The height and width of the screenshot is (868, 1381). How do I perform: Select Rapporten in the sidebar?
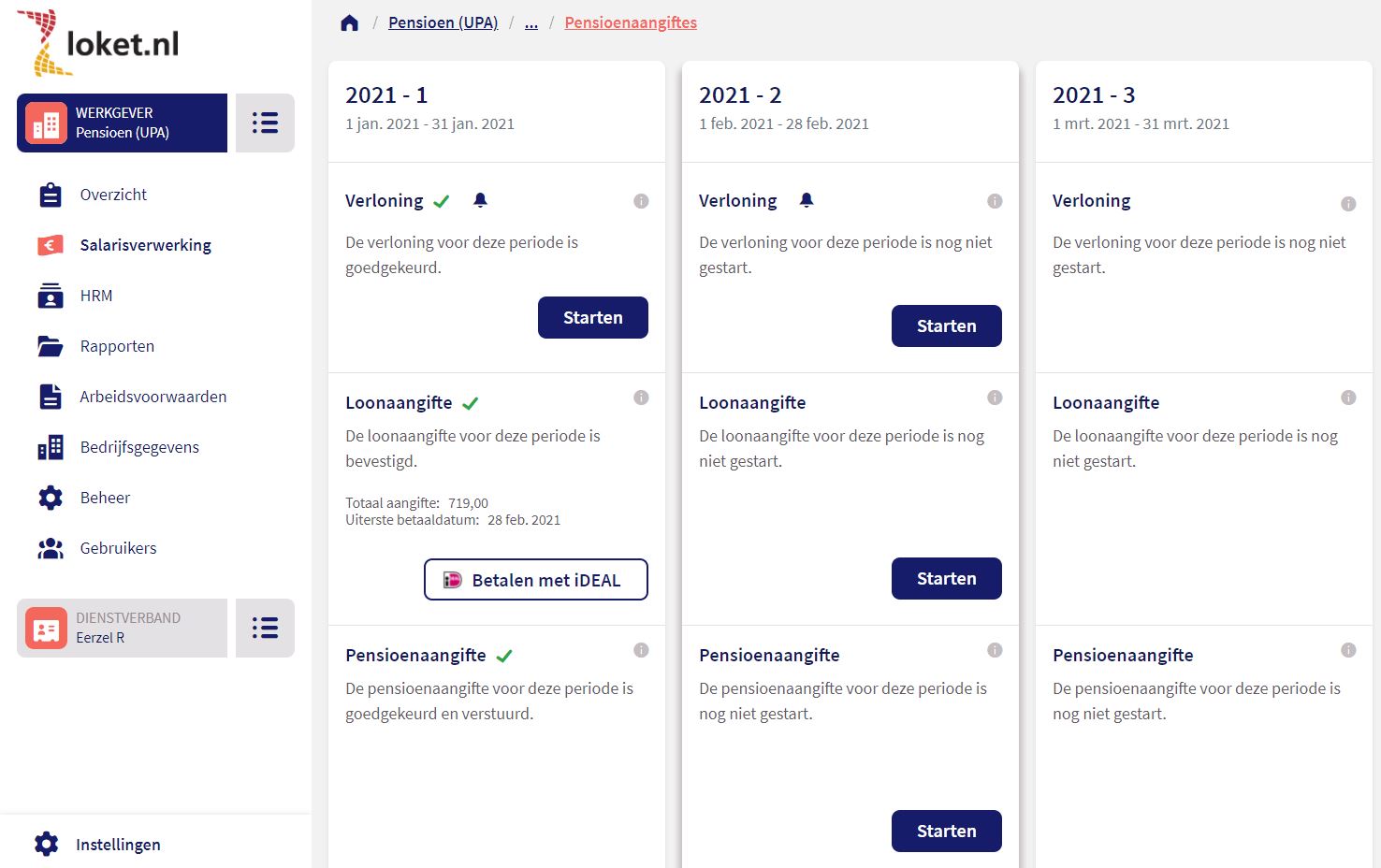click(117, 346)
